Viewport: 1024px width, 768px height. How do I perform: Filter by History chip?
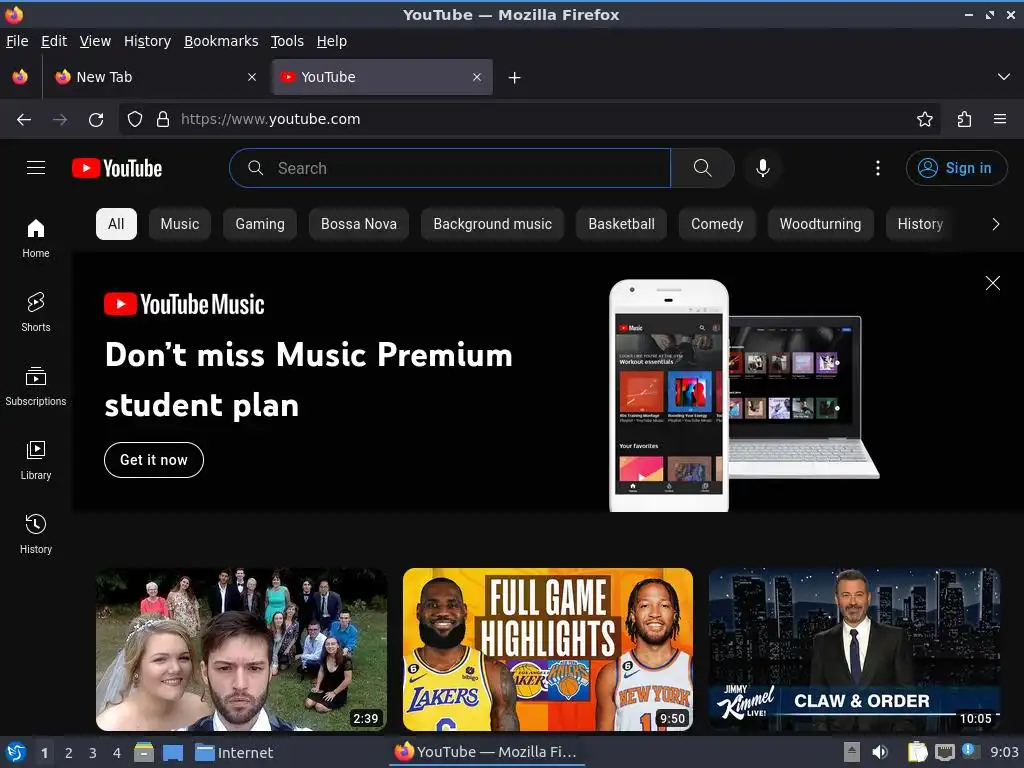(x=920, y=224)
